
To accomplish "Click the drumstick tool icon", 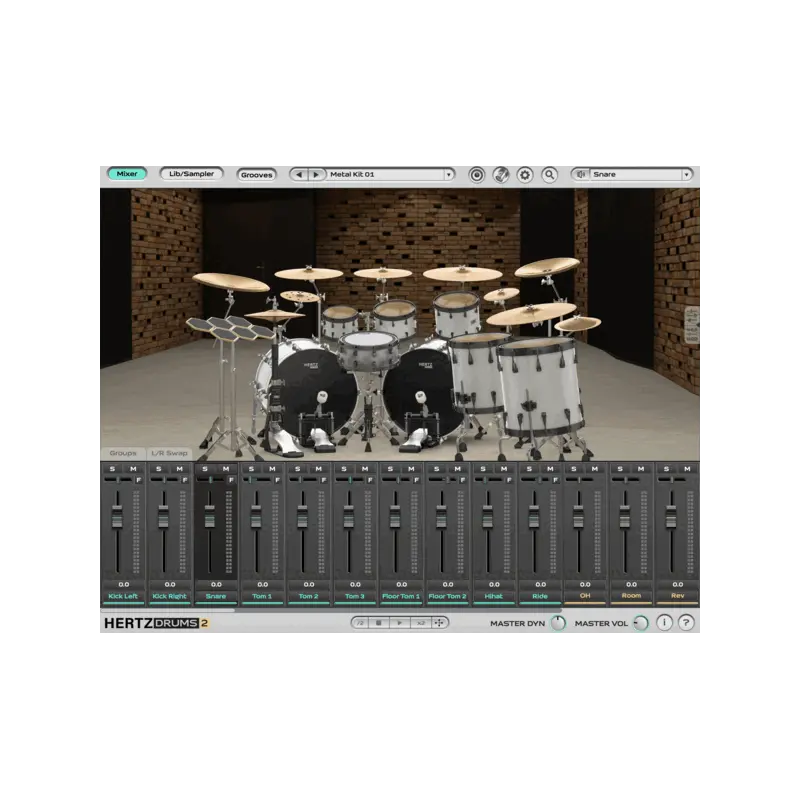I will pyautogui.click(x=501, y=175).
